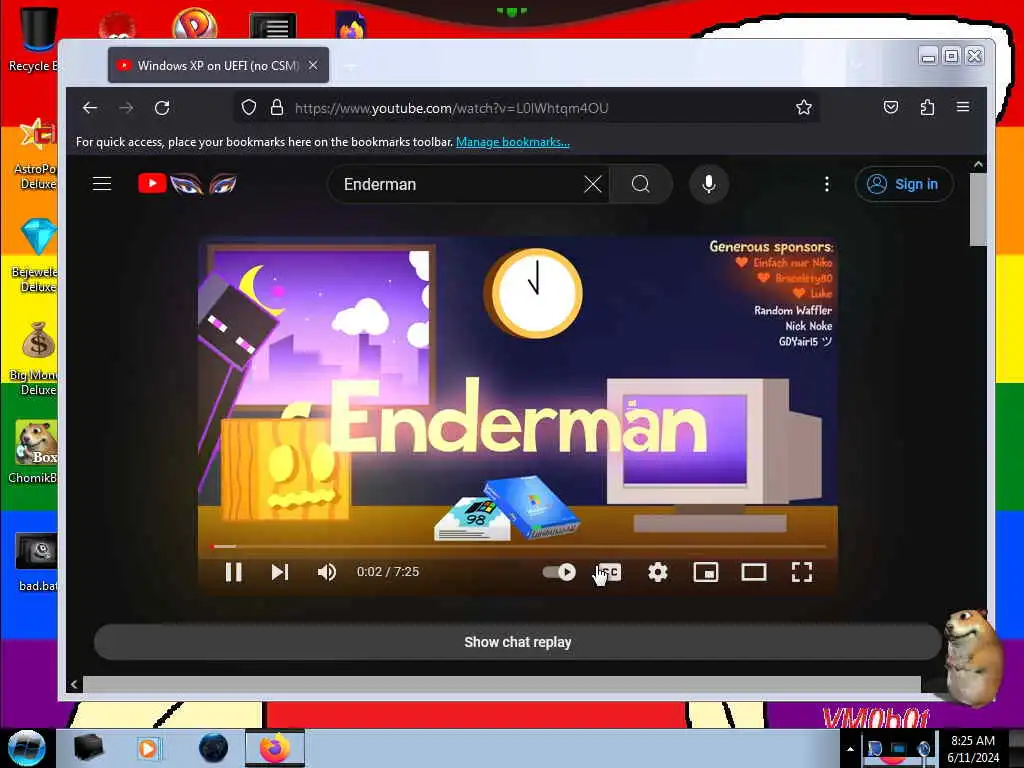Click page scrollbar up arrow
1024x768 pixels.
tap(978, 165)
